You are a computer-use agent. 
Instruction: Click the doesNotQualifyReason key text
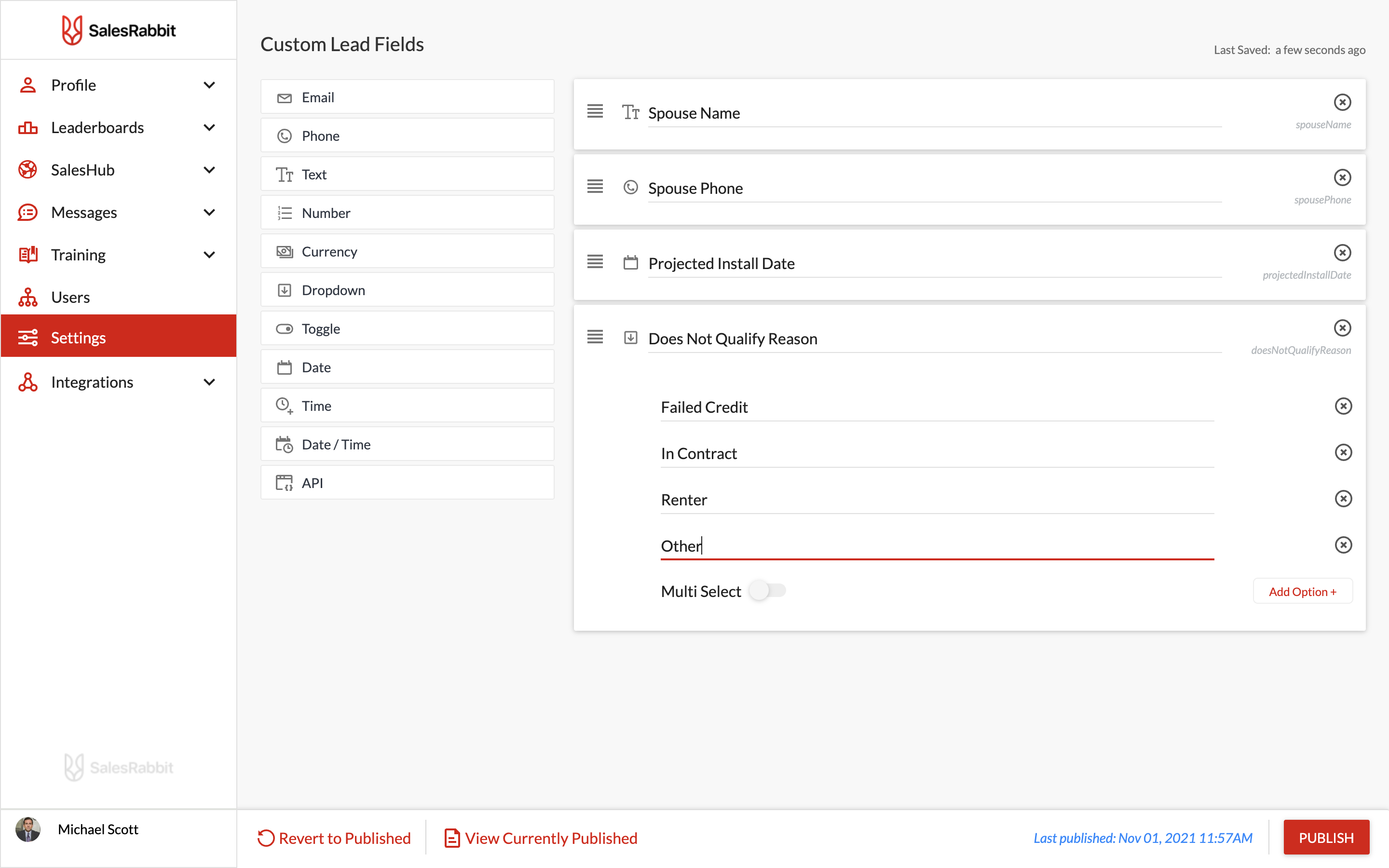1301,350
